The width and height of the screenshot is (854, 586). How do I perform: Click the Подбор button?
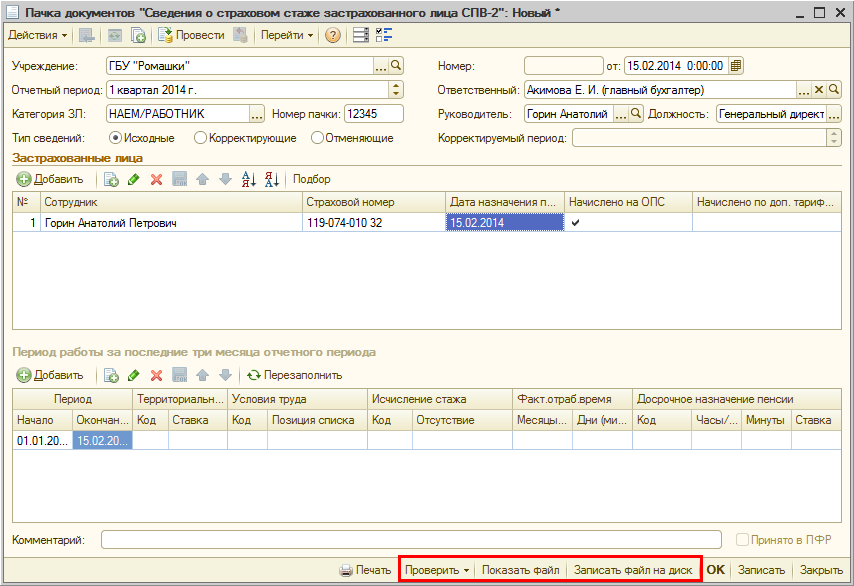pyautogui.click(x=312, y=179)
